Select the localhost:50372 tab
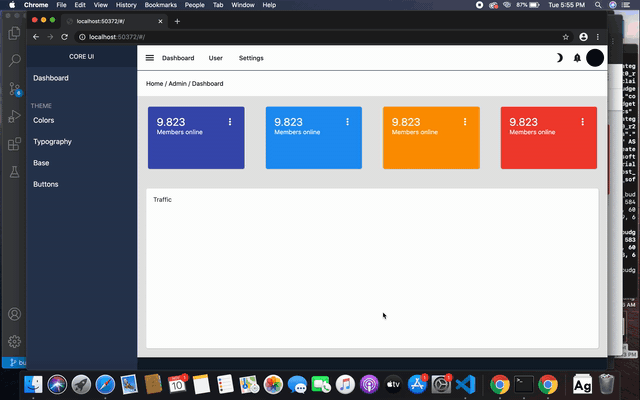This screenshot has height=400, width=640. [x=115, y=21]
